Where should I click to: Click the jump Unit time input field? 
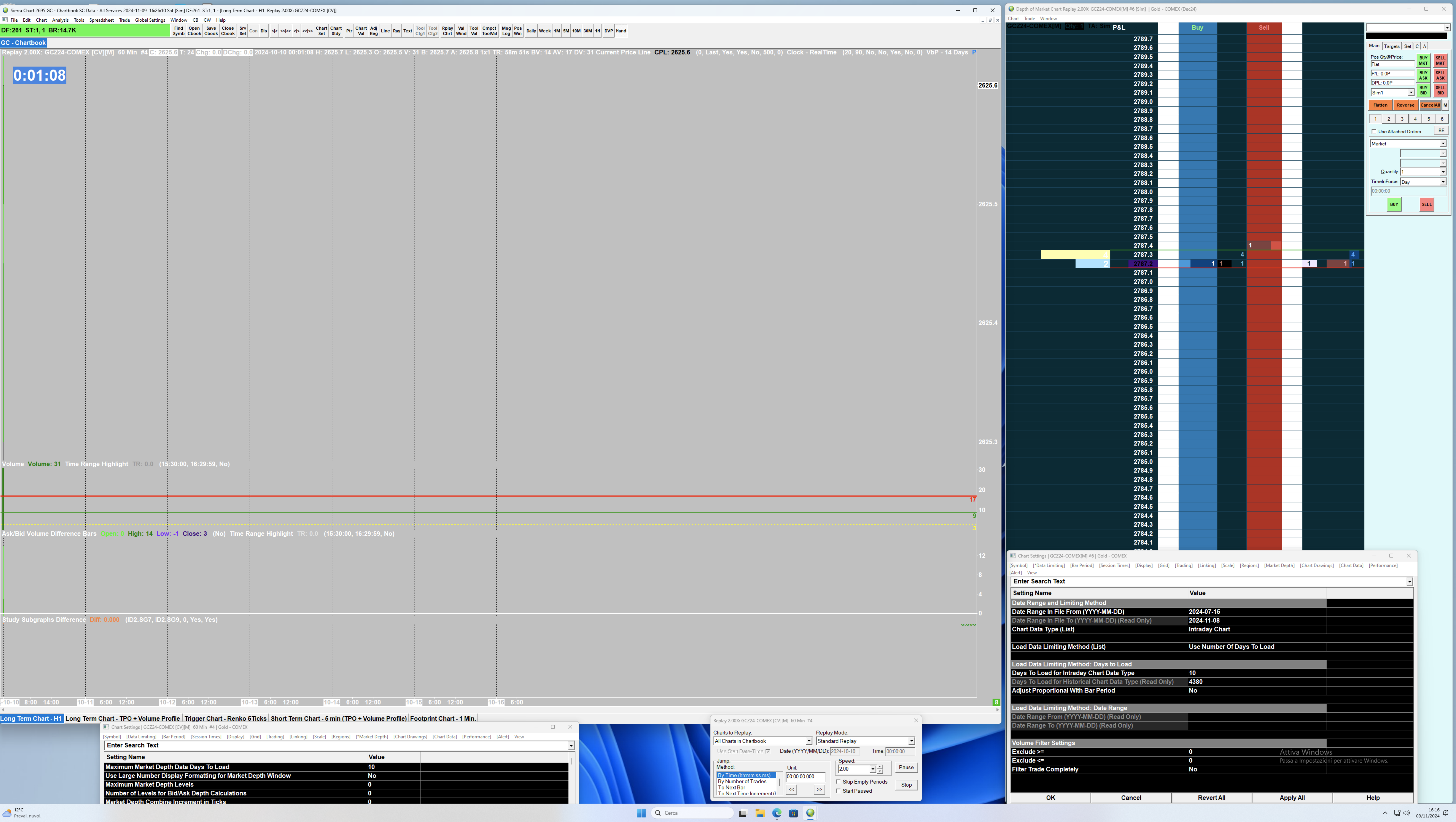(x=805, y=777)
